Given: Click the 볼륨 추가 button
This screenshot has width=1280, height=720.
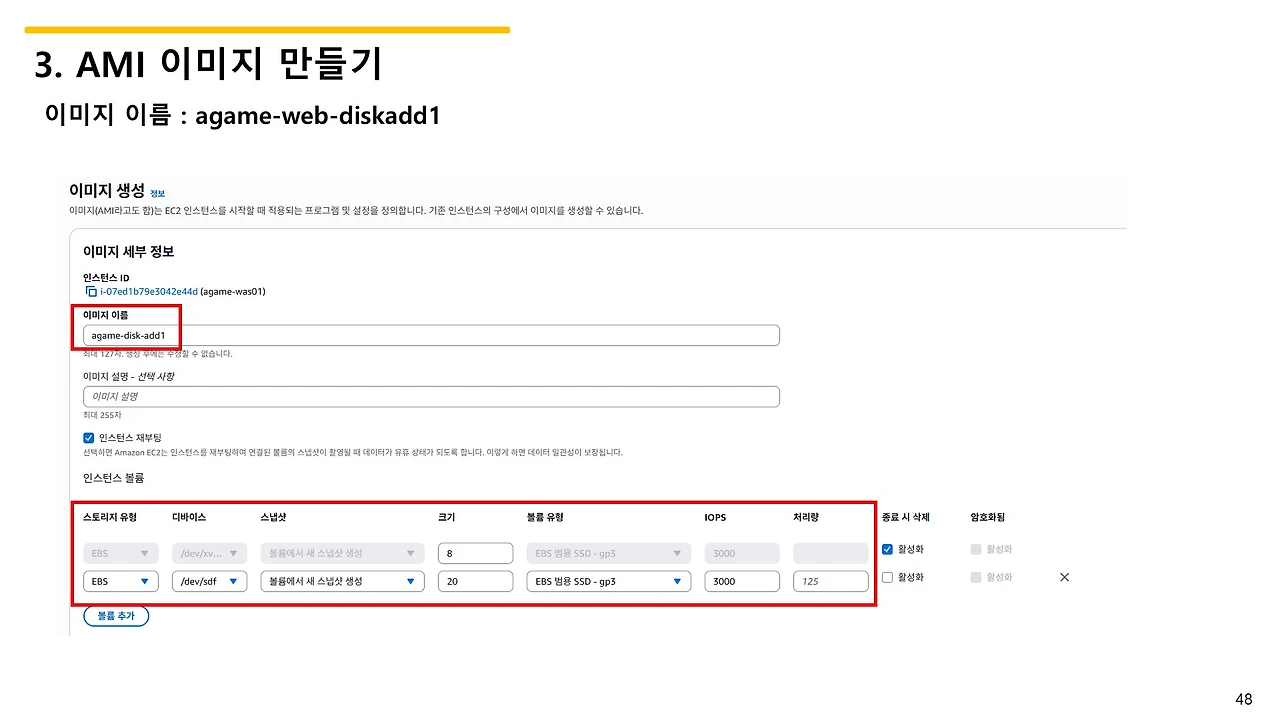Looking at the screenshot, I should click(x=116, y=616).
